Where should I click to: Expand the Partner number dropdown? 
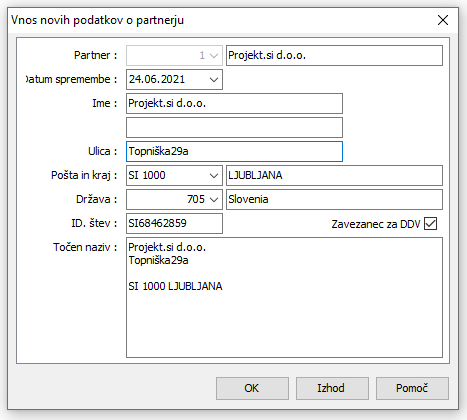tap(214, 55)
